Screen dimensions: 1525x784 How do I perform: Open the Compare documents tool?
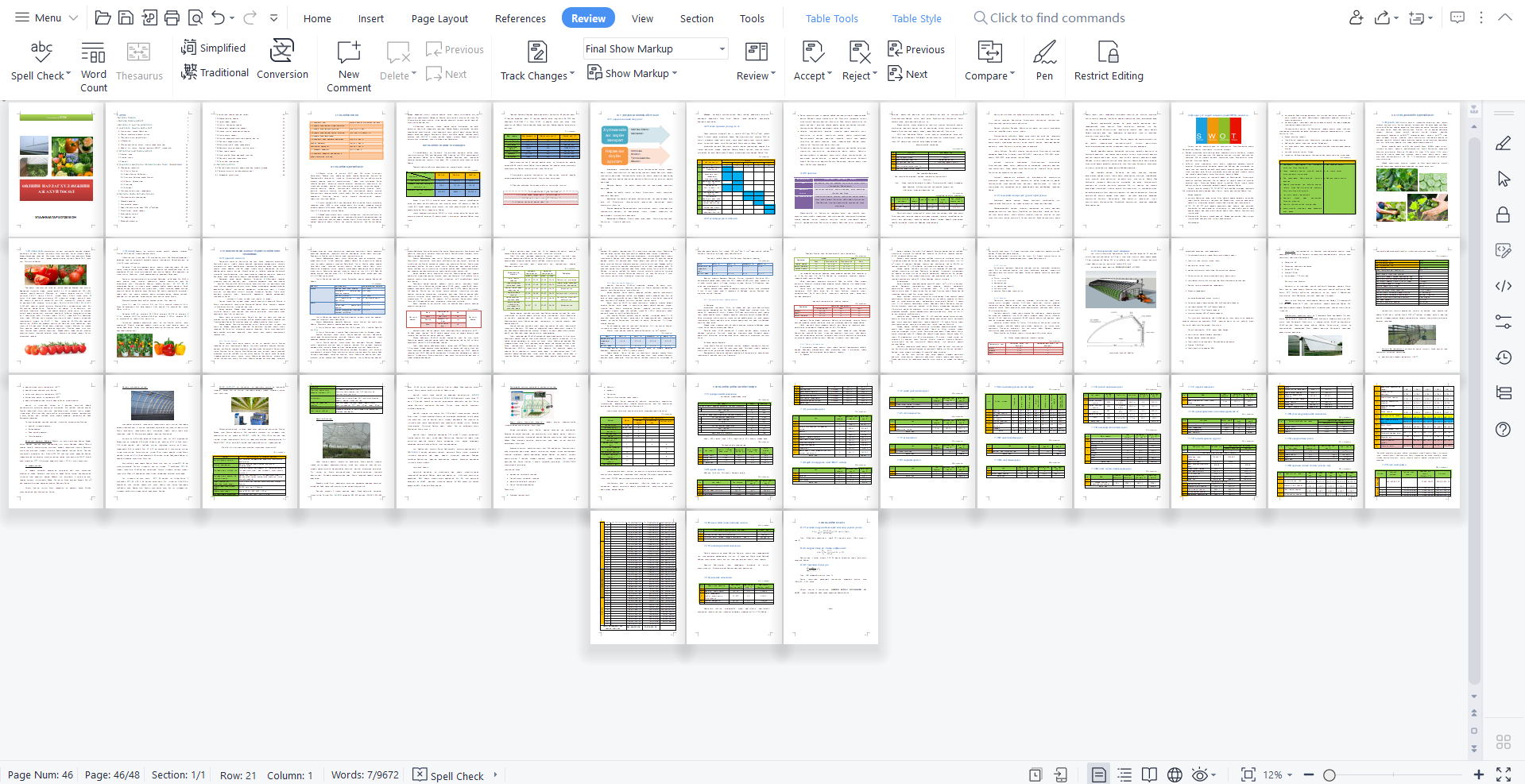point(989,62)
